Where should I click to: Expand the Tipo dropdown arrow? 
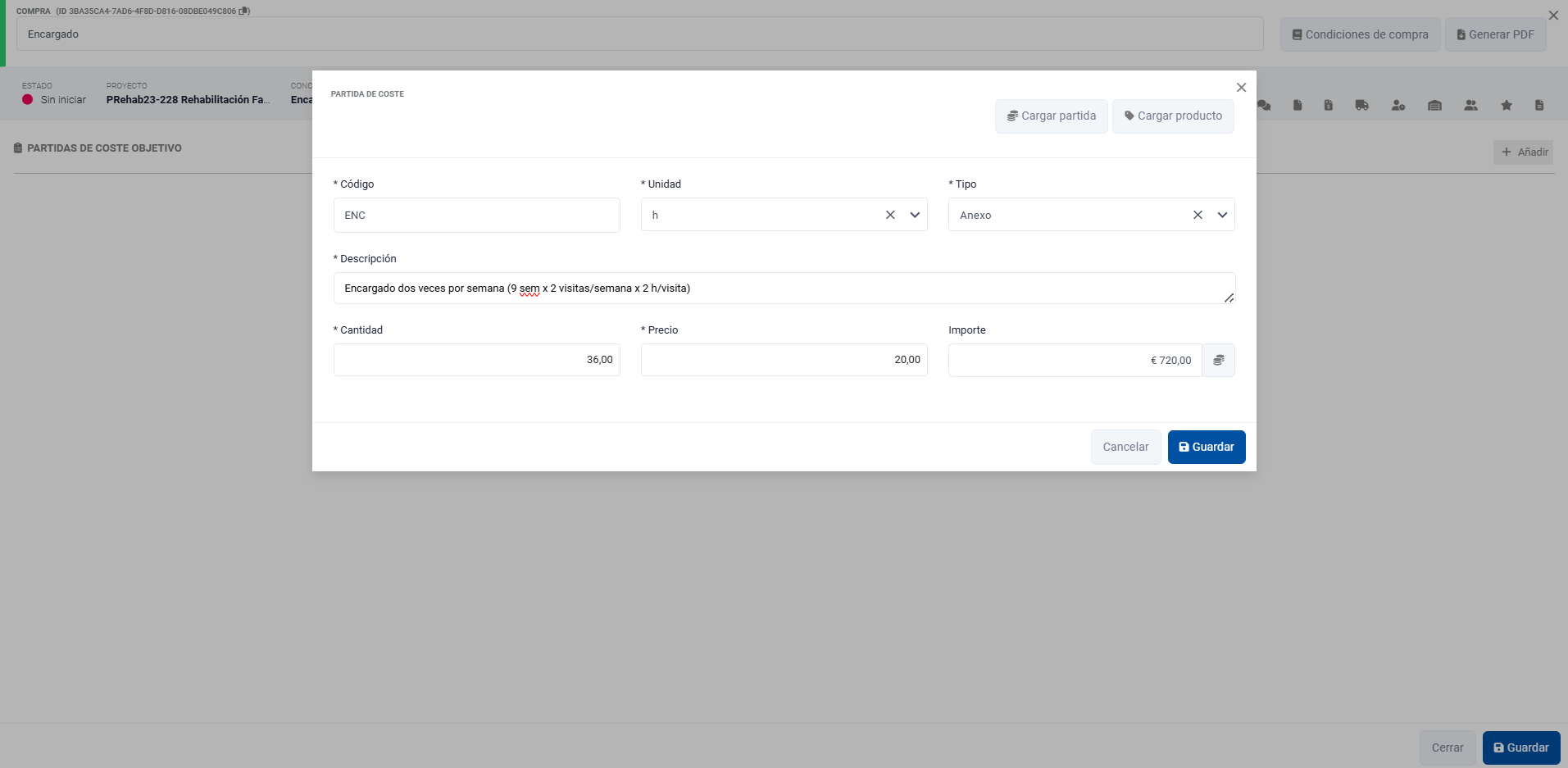(x=1222, y=215)
